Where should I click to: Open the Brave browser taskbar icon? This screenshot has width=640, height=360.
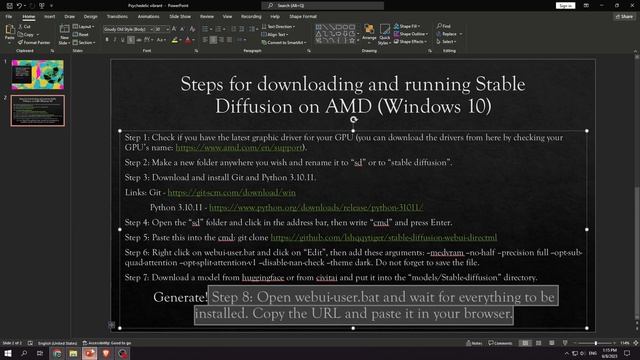[106, 353]
